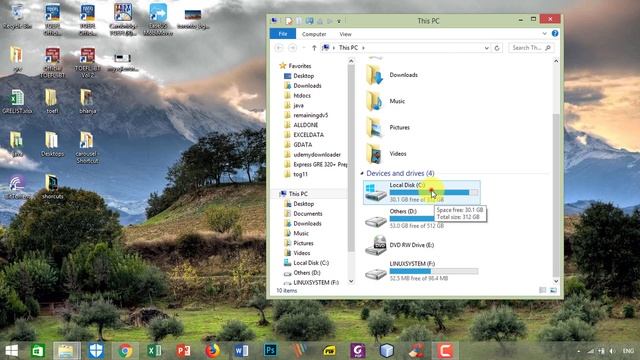Screen dimensions: 640x360
Task: Select java in the navigation pane
Action: (x=298, y=105)
